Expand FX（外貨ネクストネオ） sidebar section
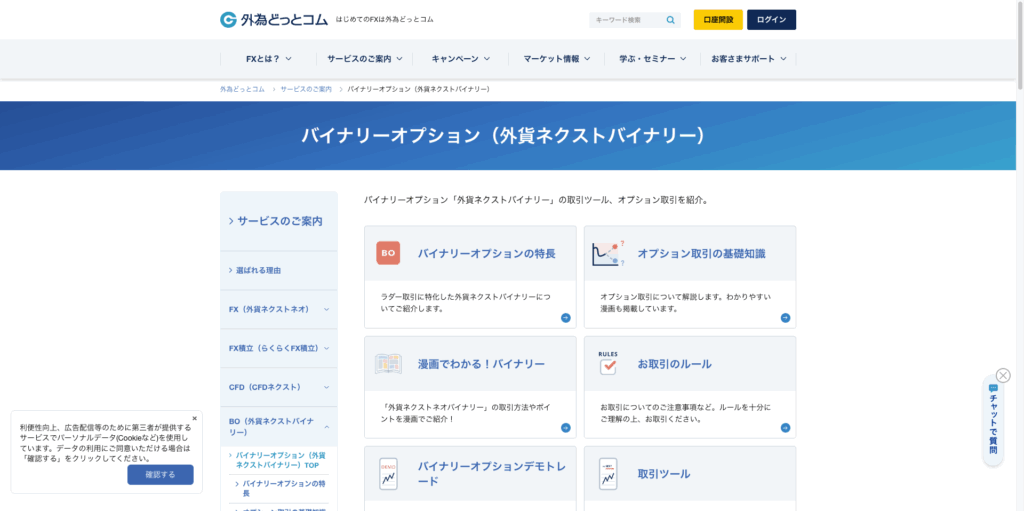This screenshot has height=511, width=1024. (279, 309)
